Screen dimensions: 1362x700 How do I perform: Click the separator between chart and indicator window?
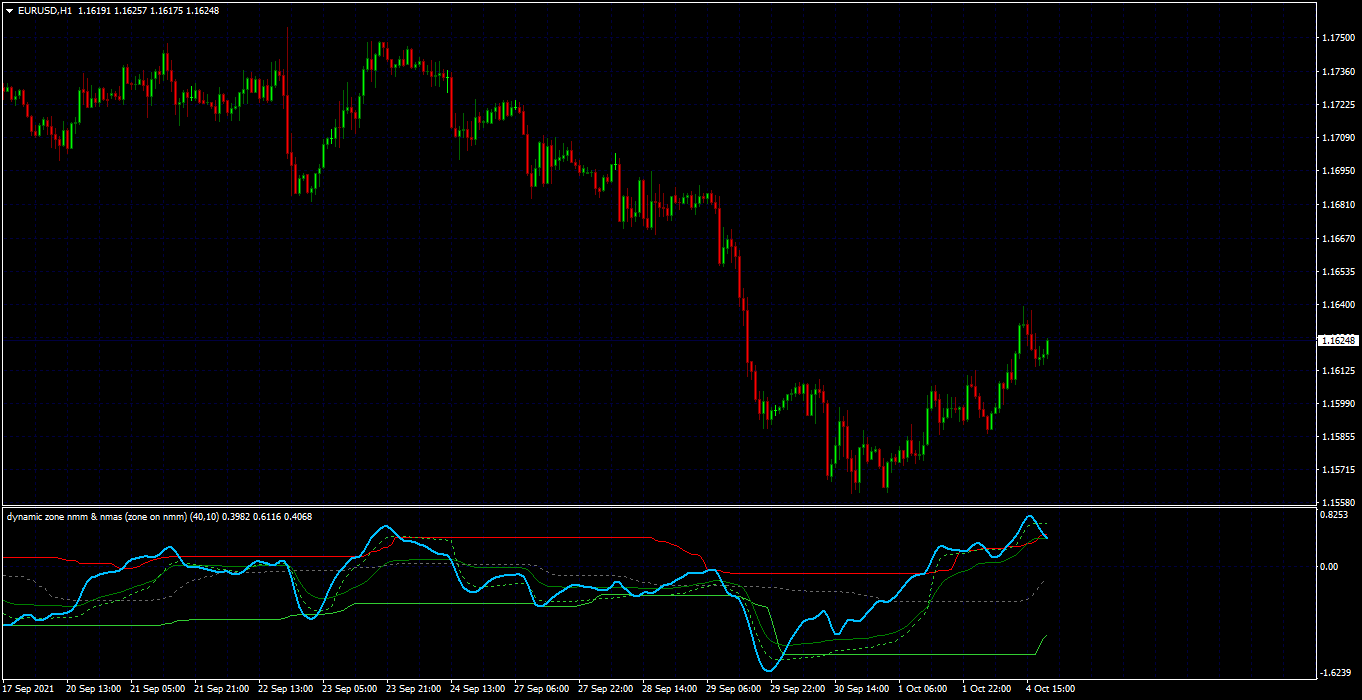pos(656,507)
